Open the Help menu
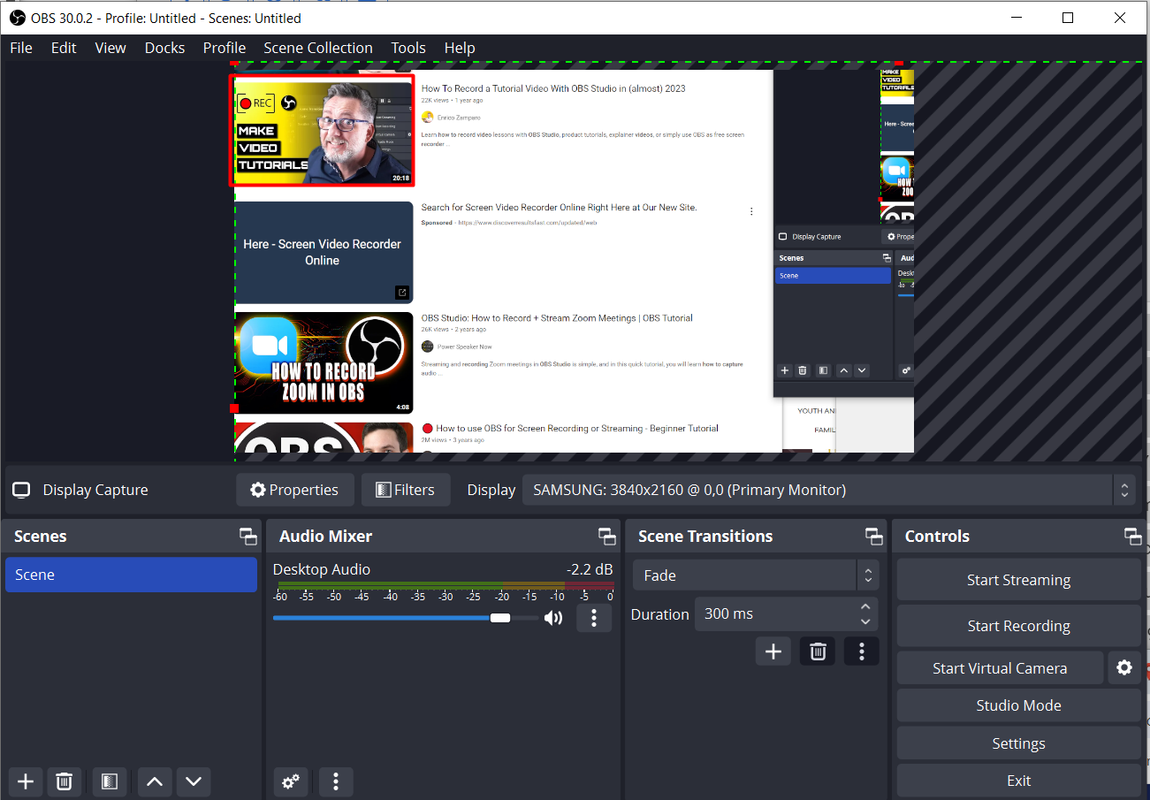 click(x=460, y=48)
